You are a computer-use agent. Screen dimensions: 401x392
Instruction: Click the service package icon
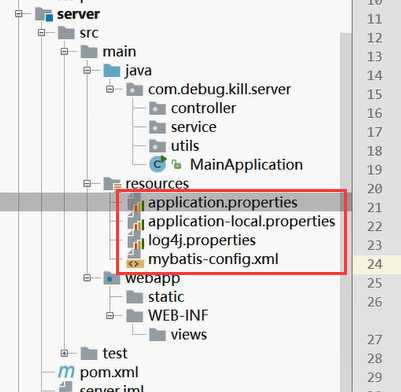(157, 127)
